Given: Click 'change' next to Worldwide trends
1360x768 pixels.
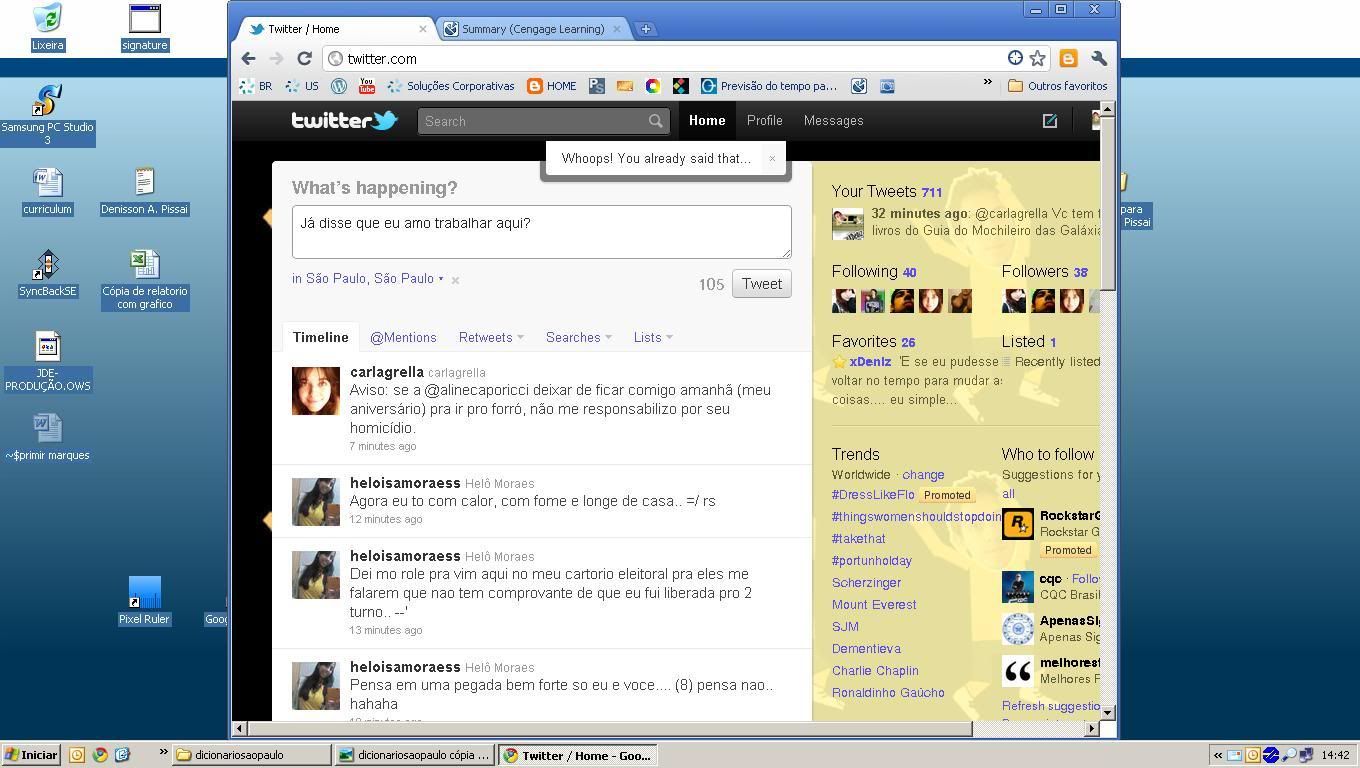Looking at the screenshot, I should [923, 475].
